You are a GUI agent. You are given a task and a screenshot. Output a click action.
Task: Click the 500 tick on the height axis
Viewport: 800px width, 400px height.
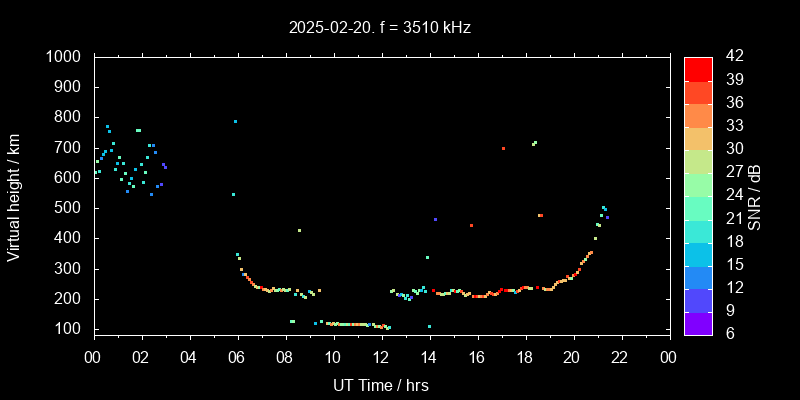click(71, 208)
